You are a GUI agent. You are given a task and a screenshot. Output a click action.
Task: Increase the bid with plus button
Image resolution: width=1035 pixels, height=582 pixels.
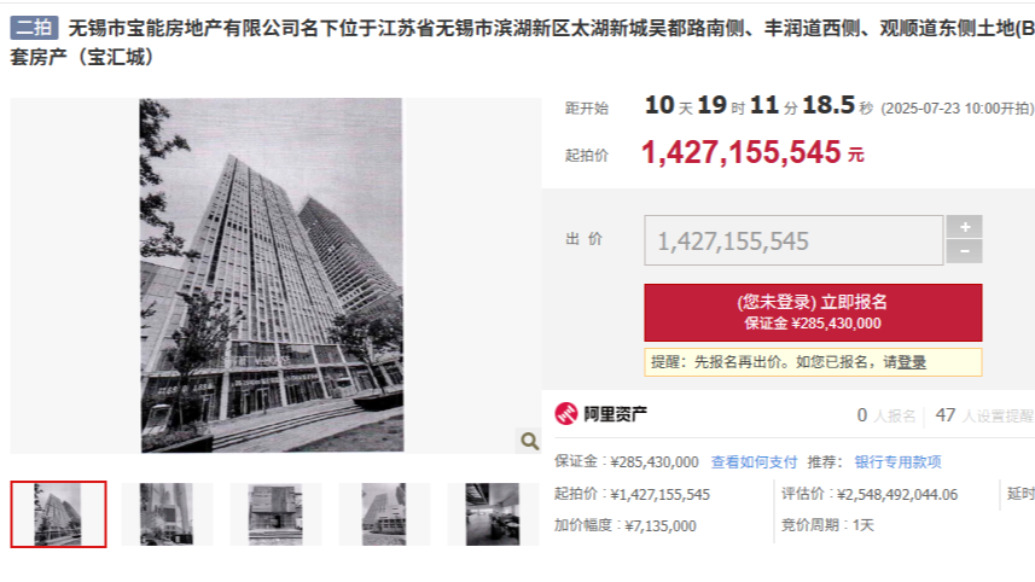[x=964, y=227]
